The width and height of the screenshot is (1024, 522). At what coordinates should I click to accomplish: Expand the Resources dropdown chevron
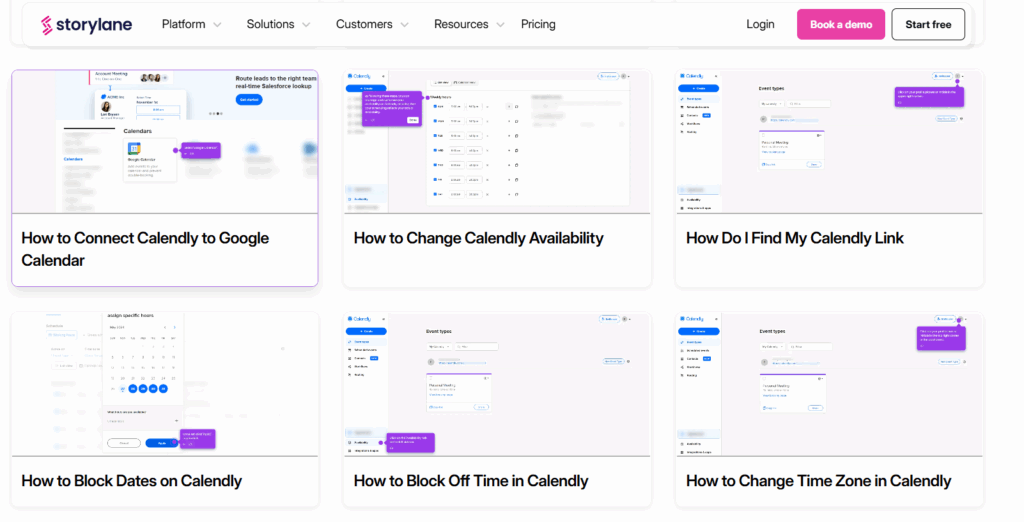(500, 25)
